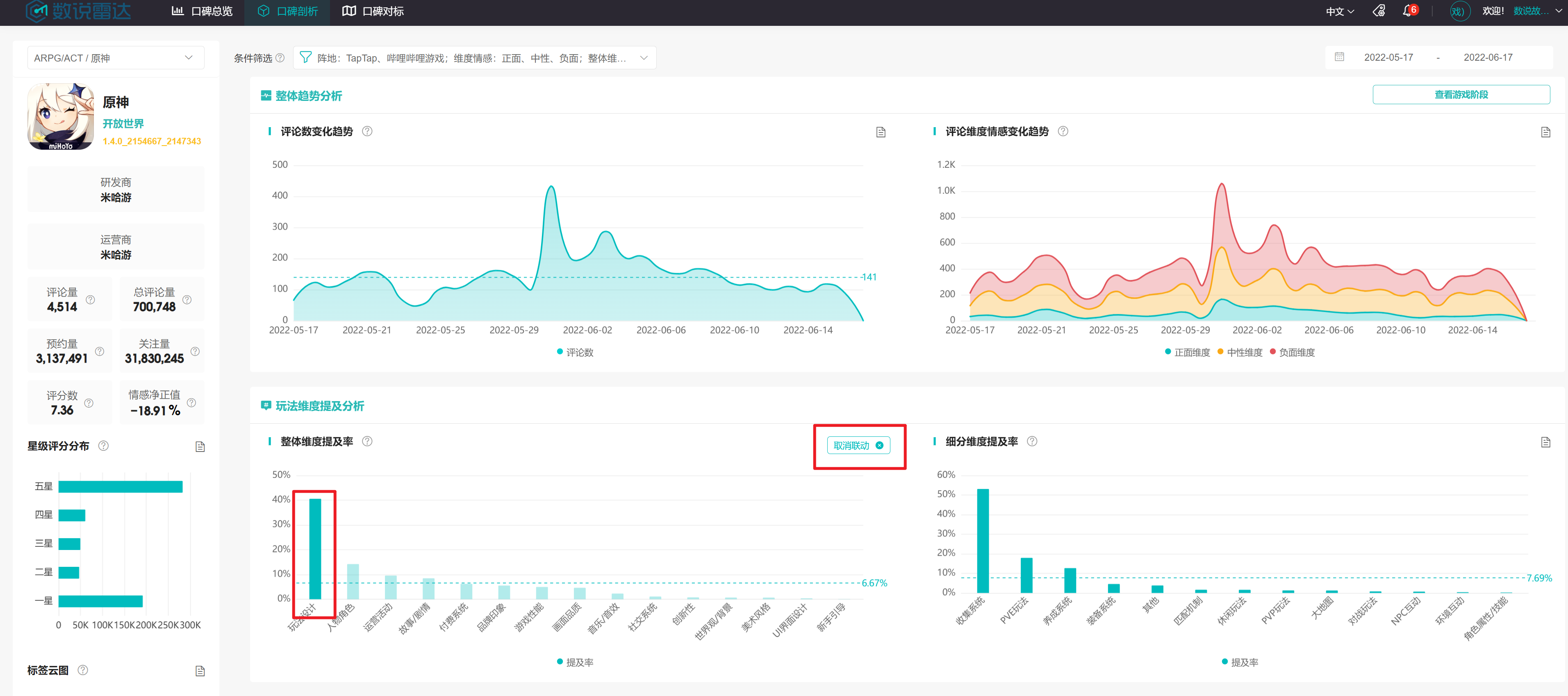Click the 养成系统 bar

(x=1070, y=580)
